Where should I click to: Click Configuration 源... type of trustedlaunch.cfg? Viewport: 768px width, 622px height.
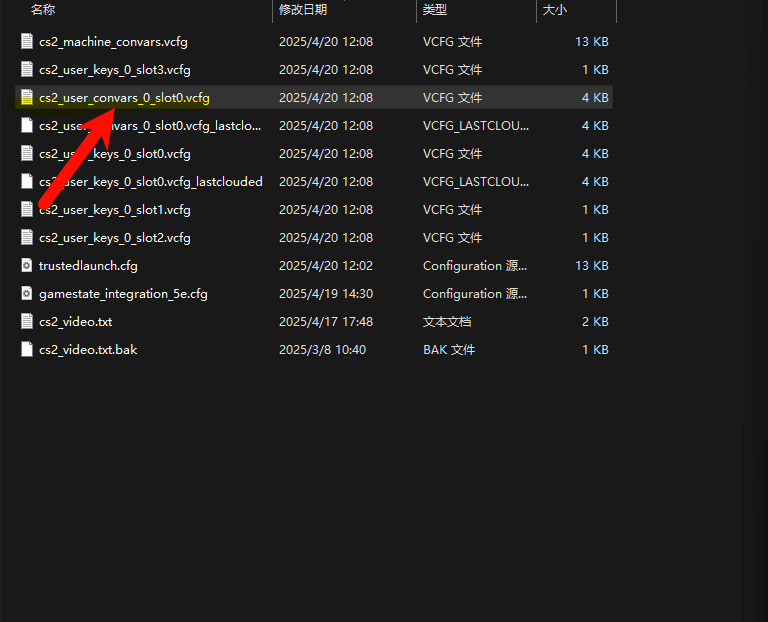tap(475, 265)
